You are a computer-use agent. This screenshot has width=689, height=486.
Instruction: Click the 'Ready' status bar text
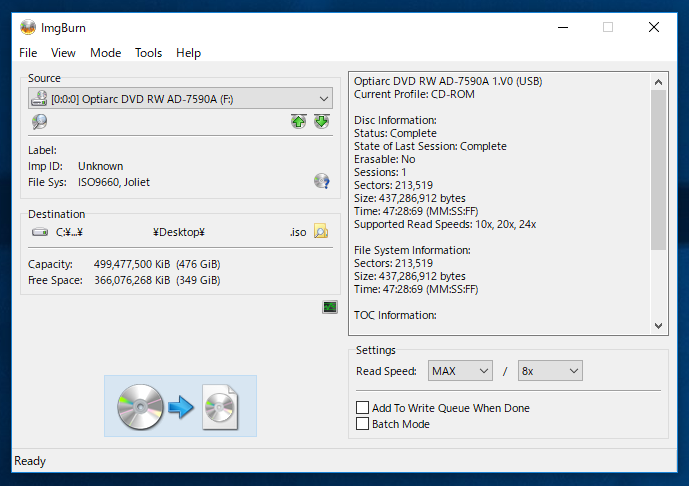[x=30, y=461]
